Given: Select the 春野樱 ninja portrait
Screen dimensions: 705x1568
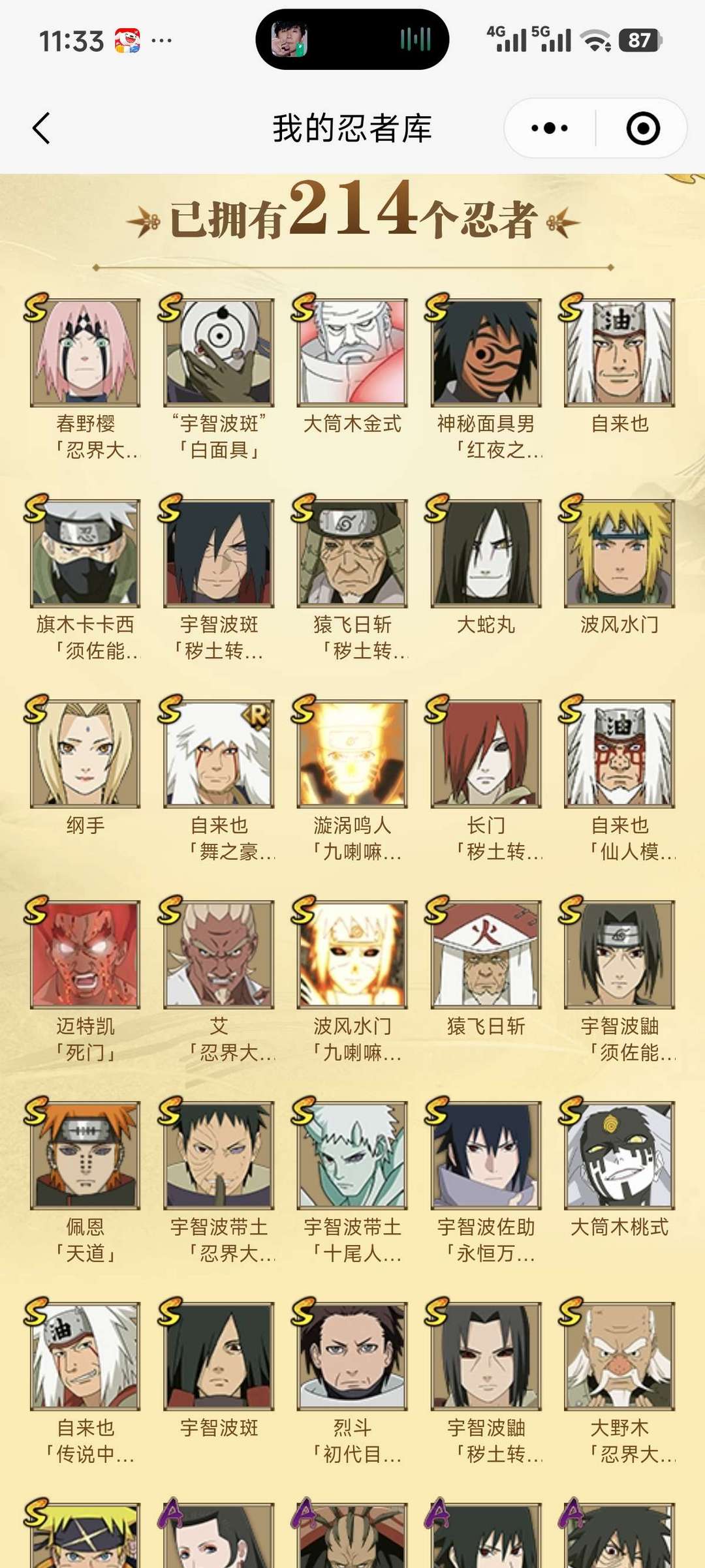Looking at the screenshot, I should click(x=85, y=352).
